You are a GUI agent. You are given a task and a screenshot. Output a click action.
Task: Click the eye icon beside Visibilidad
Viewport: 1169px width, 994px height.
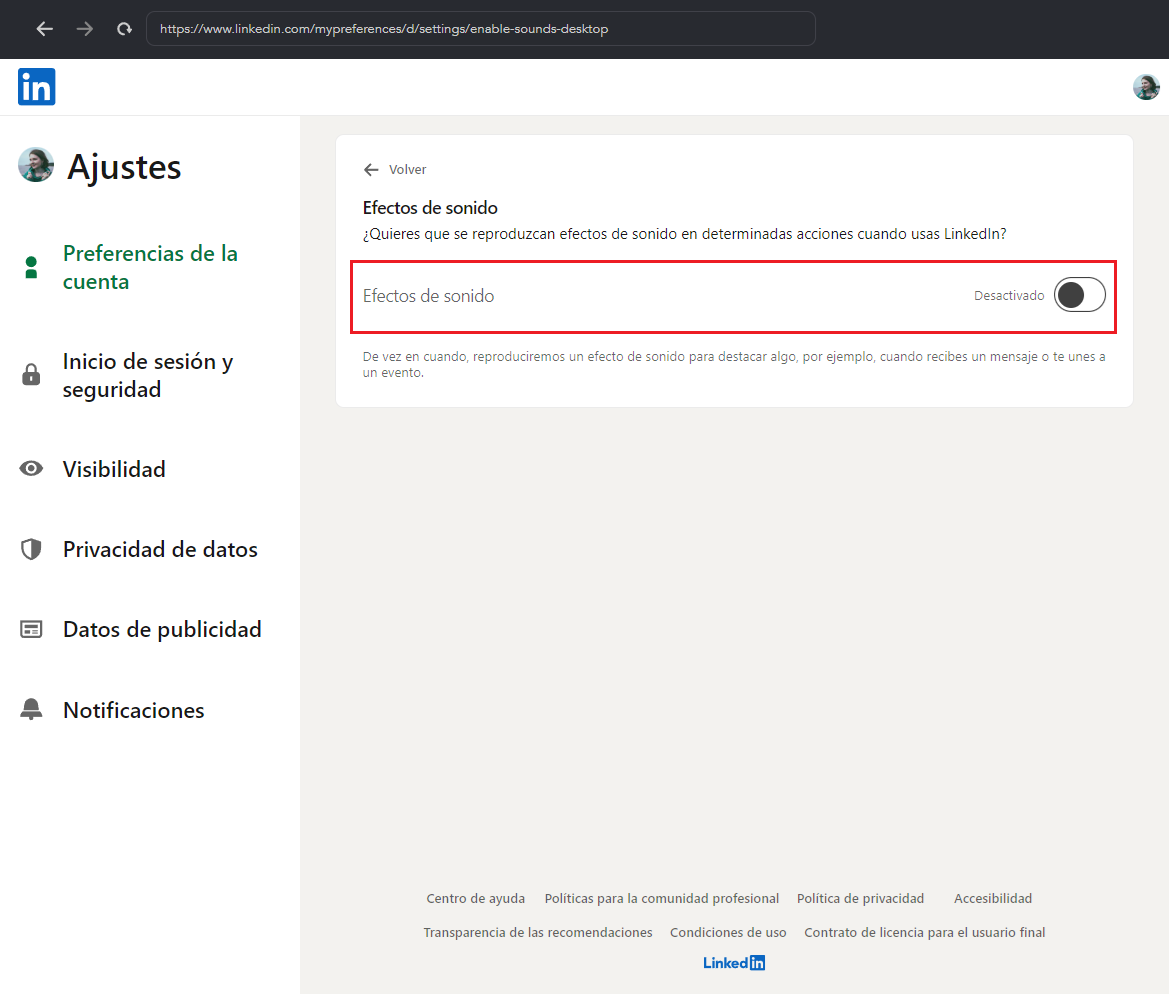click(31, 469)
